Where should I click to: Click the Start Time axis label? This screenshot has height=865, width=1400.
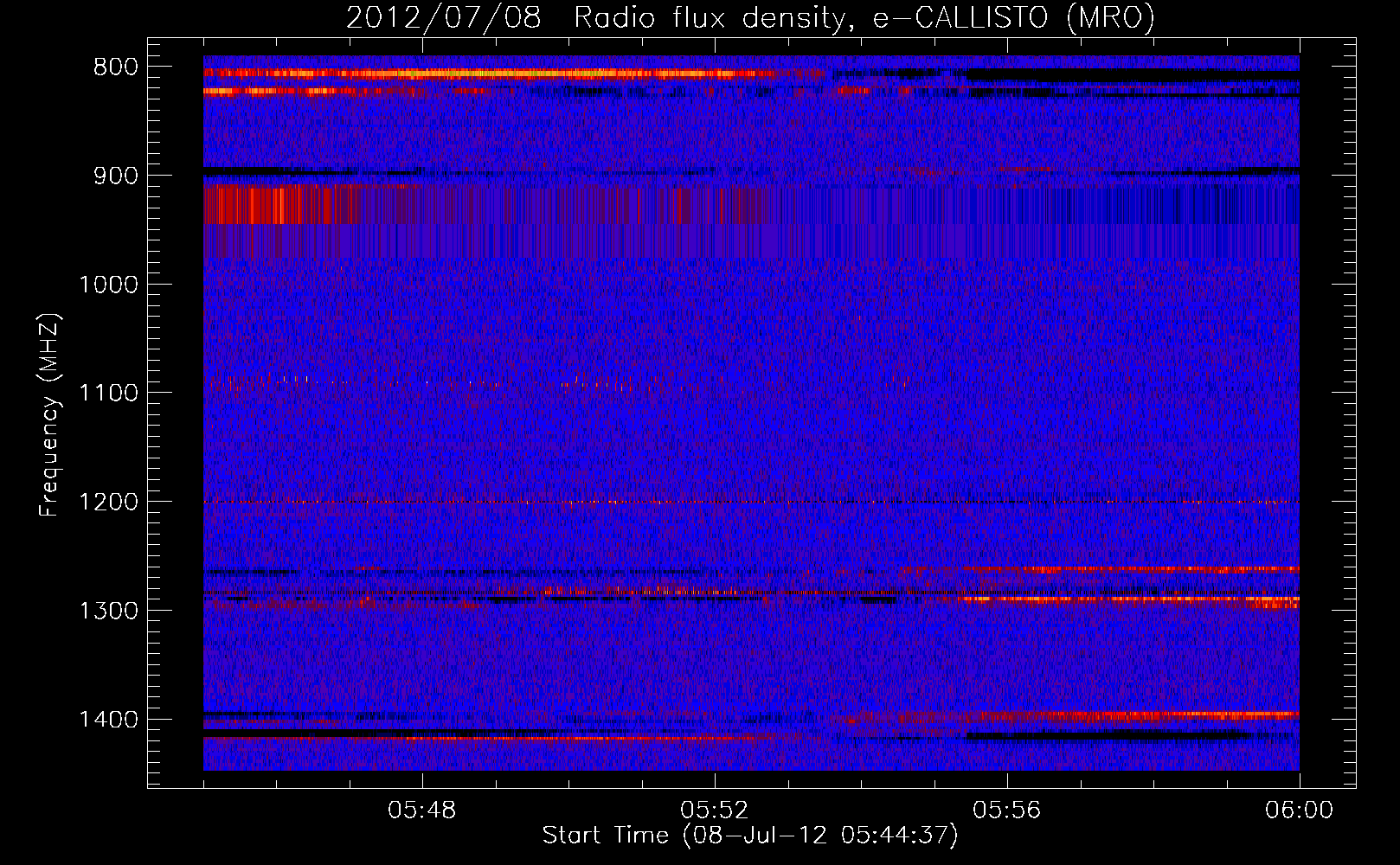[x=750, y=836]
